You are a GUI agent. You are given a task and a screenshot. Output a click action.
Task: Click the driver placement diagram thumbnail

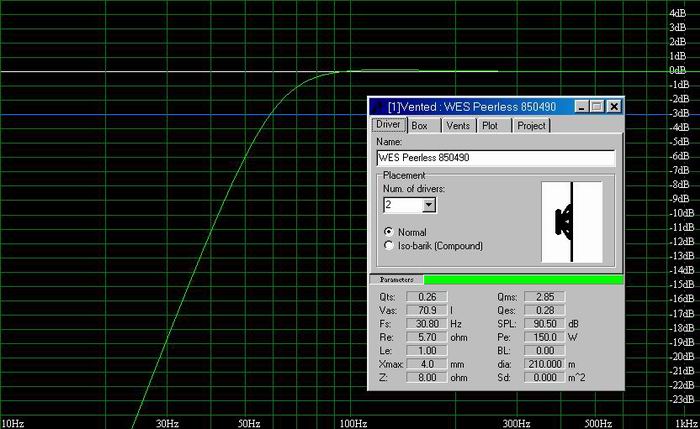point(572,221)
